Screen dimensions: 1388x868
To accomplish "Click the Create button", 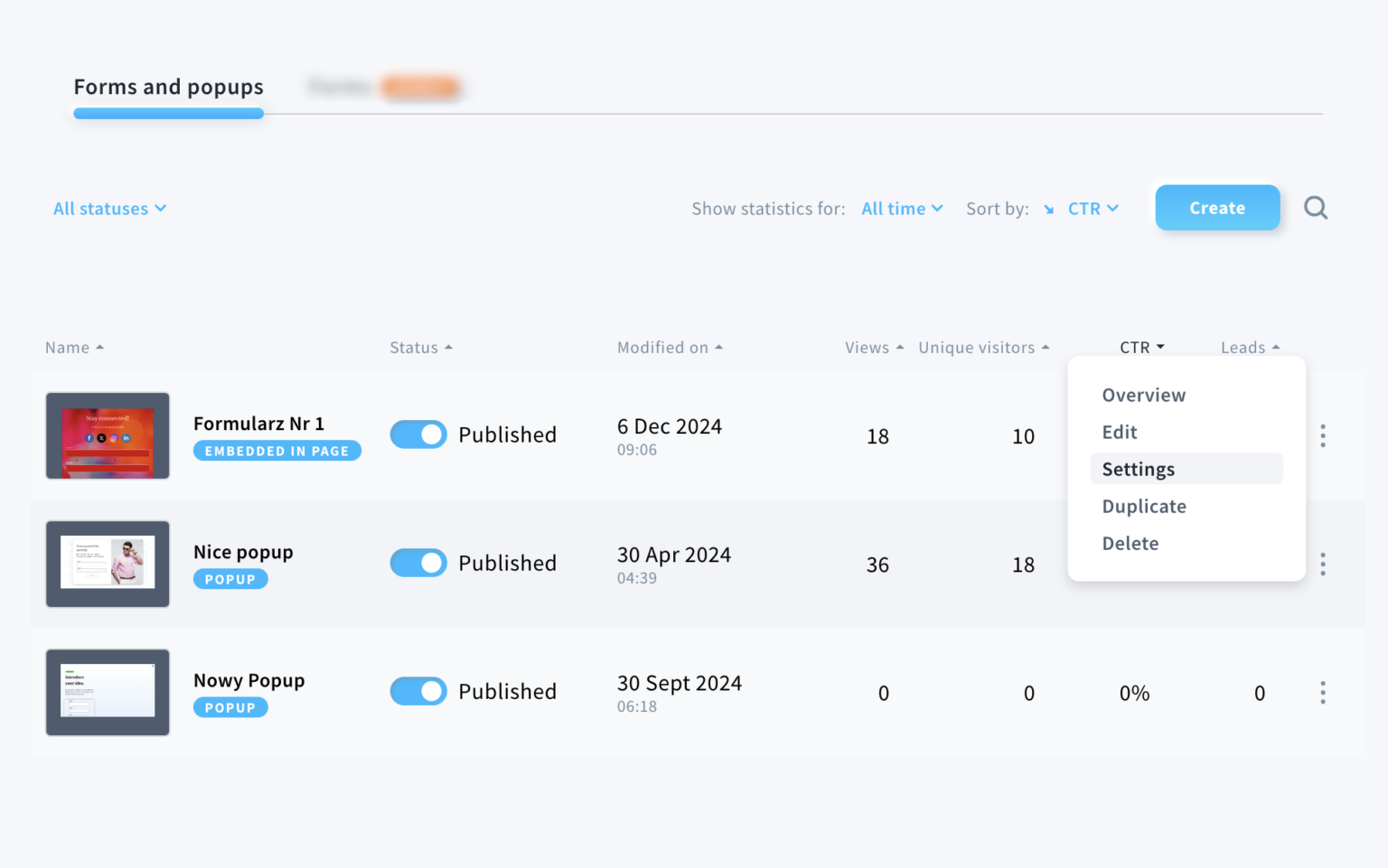I will pos(1216,208).
